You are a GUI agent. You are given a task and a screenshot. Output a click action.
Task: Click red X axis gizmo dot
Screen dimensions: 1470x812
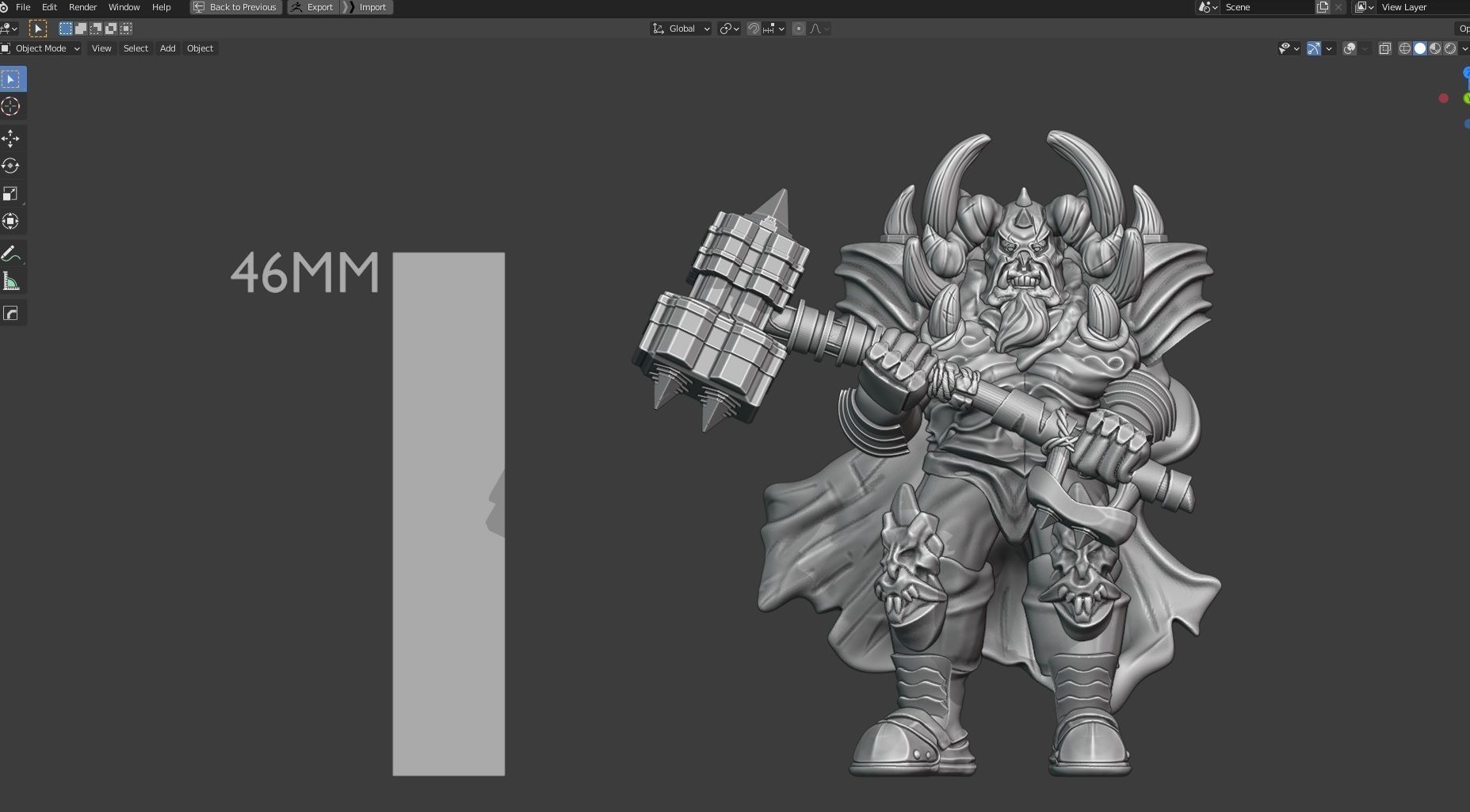pos(1443,98)
